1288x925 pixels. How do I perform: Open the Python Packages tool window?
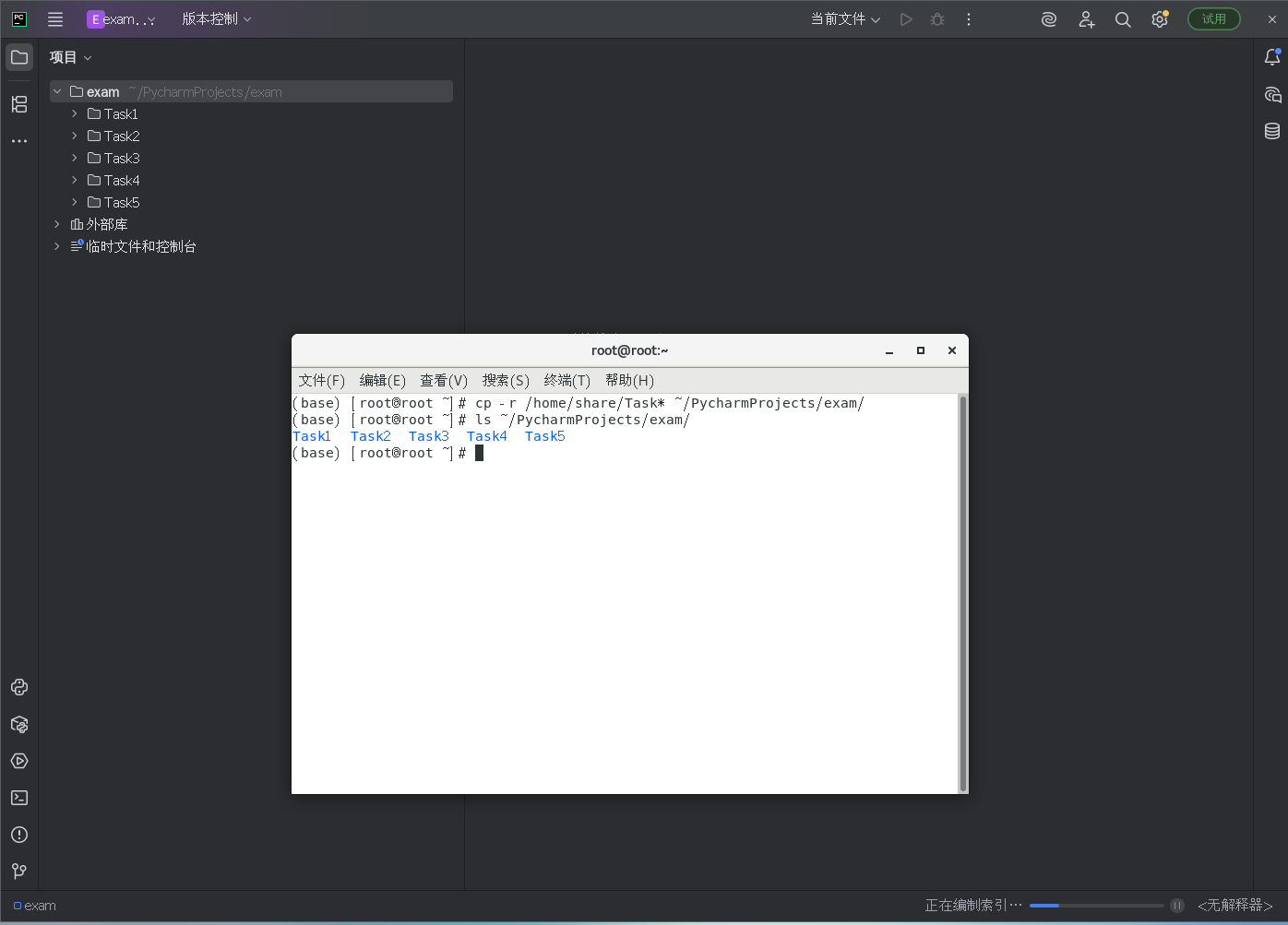coord(19,724)
